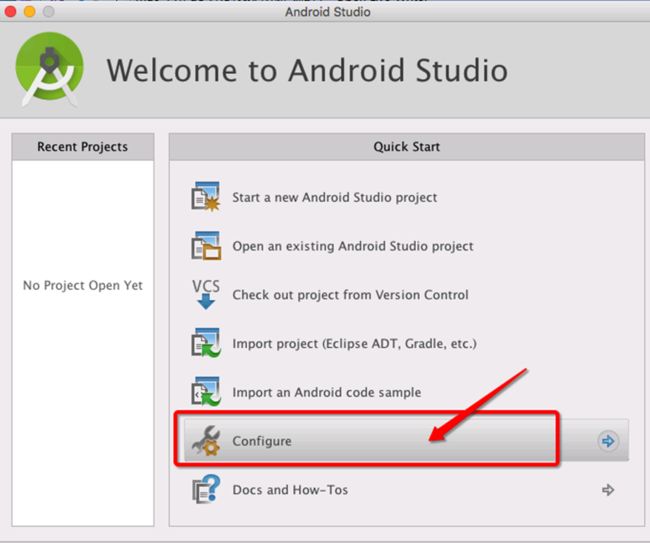Select Check out project from Version Control

tap(350, 295)
